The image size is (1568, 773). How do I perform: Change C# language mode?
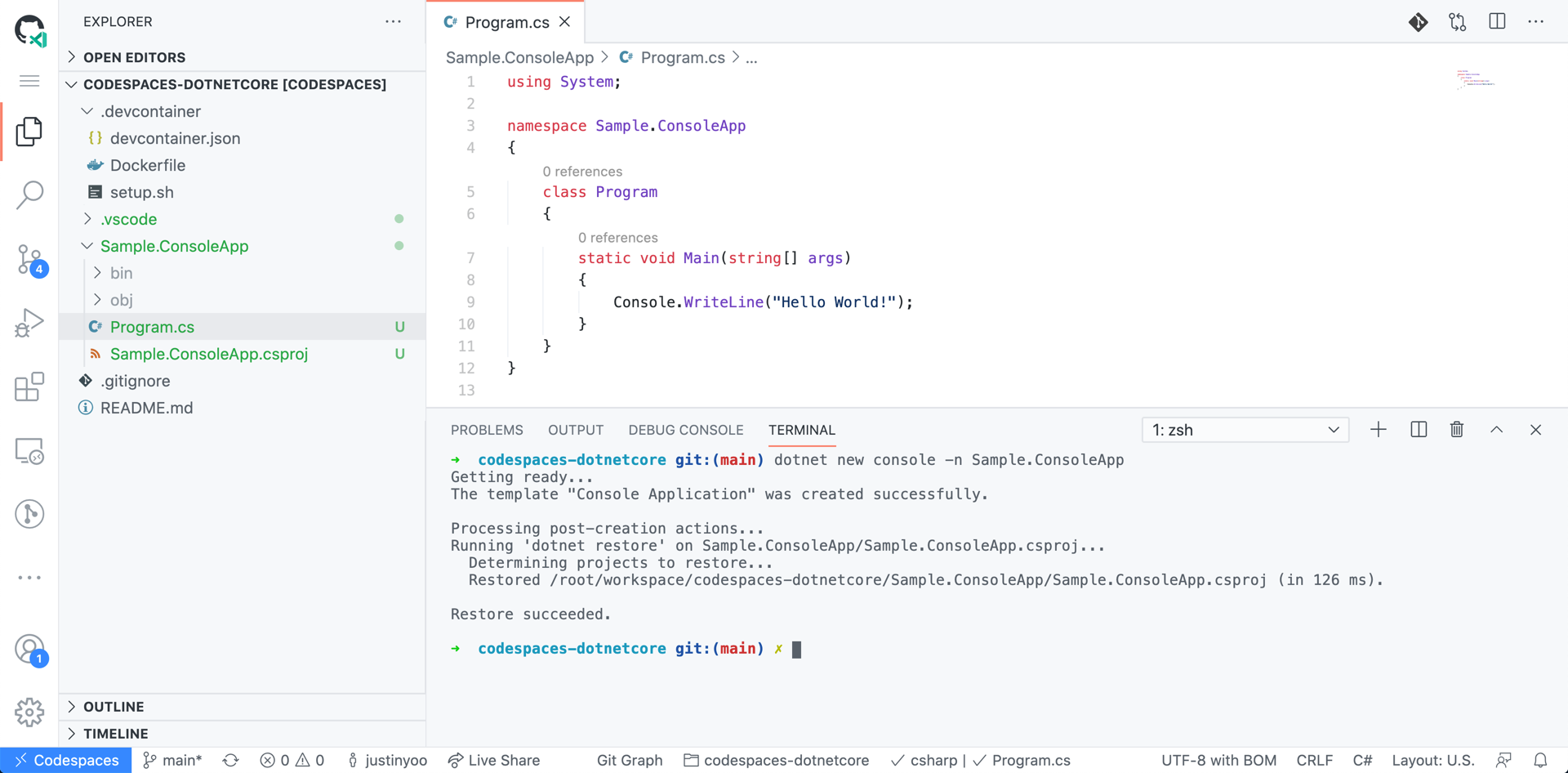pyautogui.click(x=1362, y=760)
